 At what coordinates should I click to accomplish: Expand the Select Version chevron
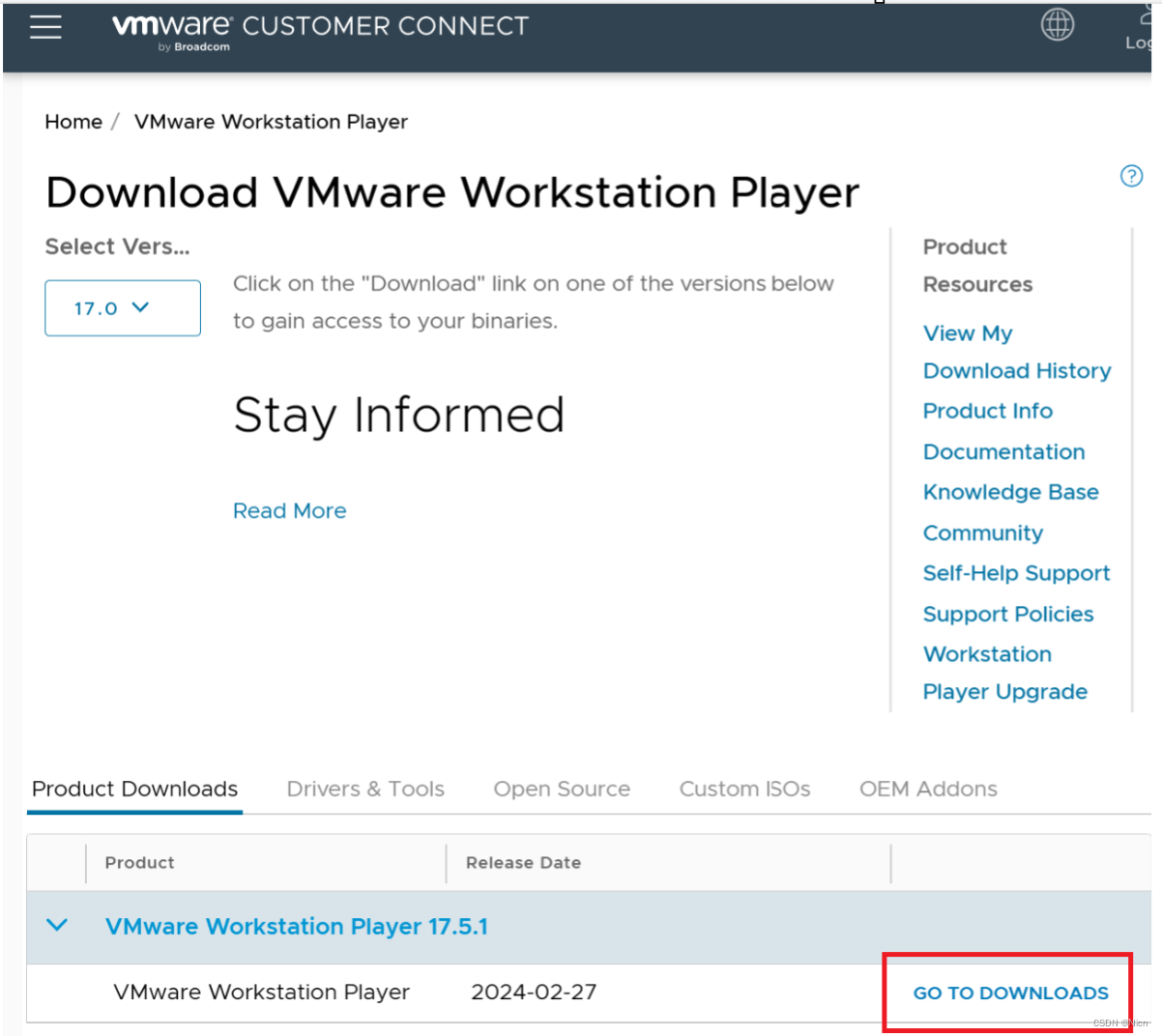(x=141, y=307)
